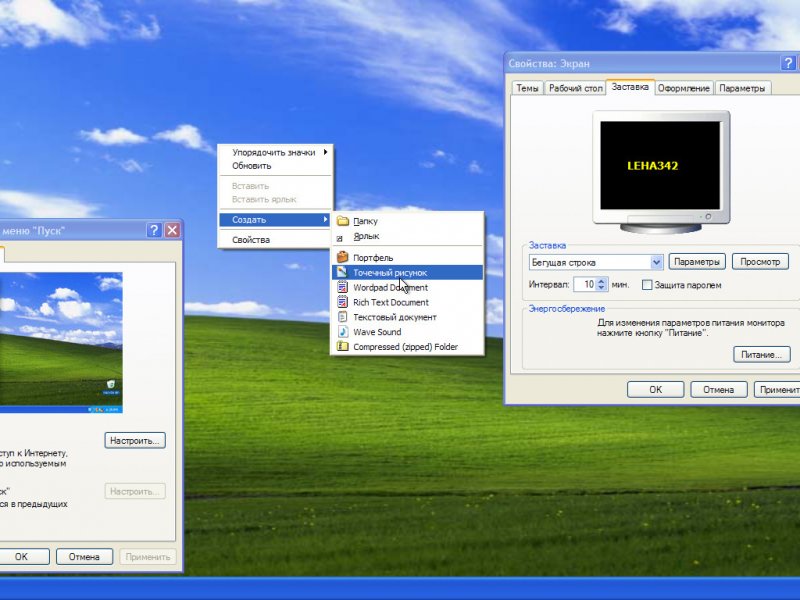Select Создать in the context menu
Image resolution: width=800 pixels, height=600 pixels.
coord(276,219)
